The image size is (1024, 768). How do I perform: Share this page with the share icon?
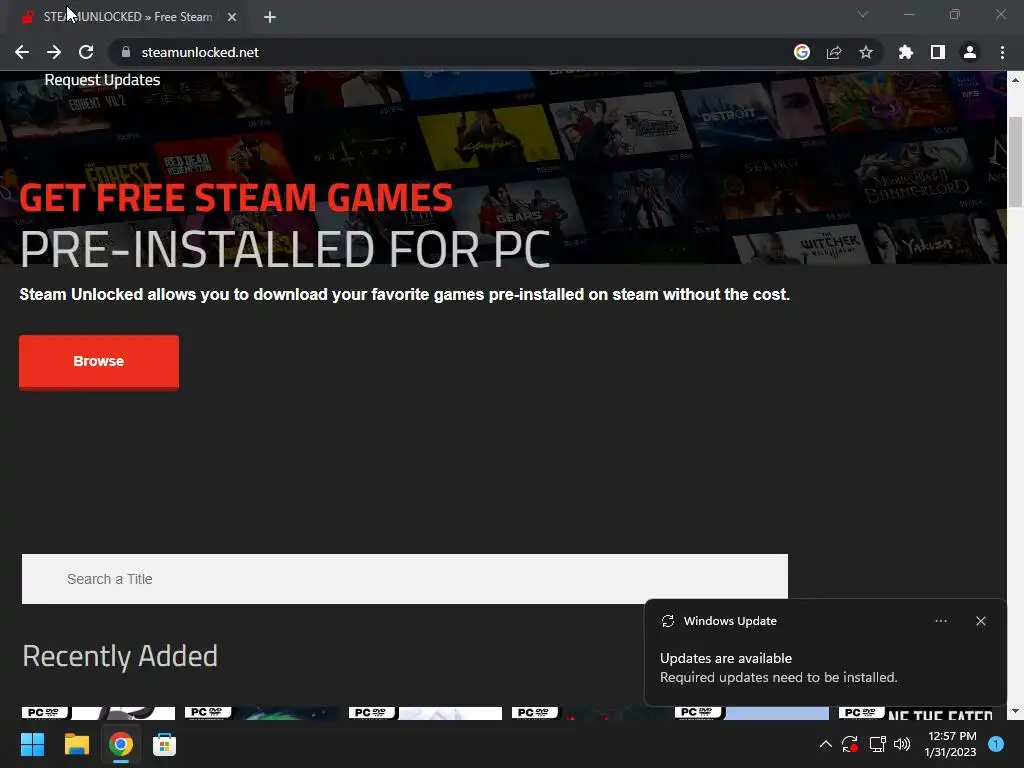pos(834,52)
